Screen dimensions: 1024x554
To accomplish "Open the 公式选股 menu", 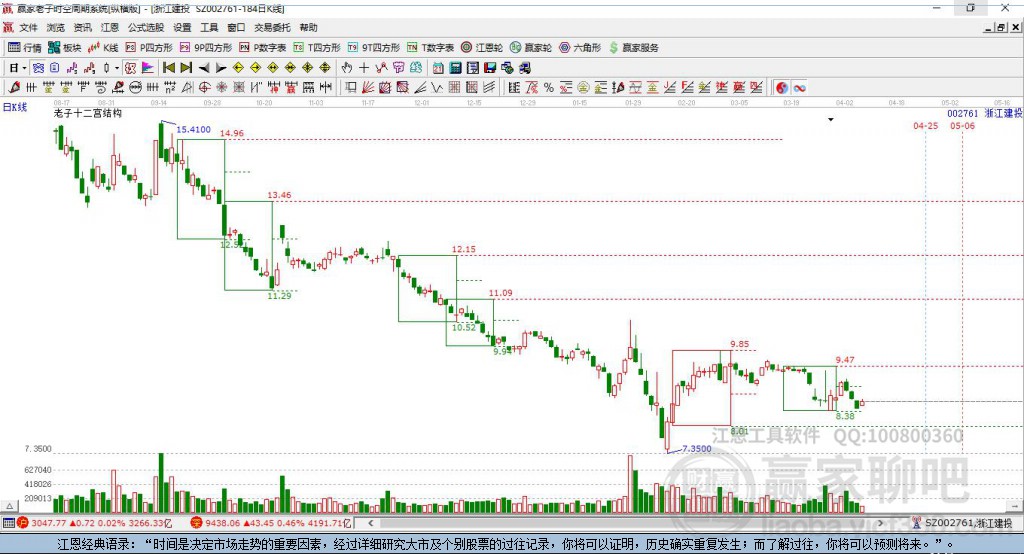I will [146, 27].
